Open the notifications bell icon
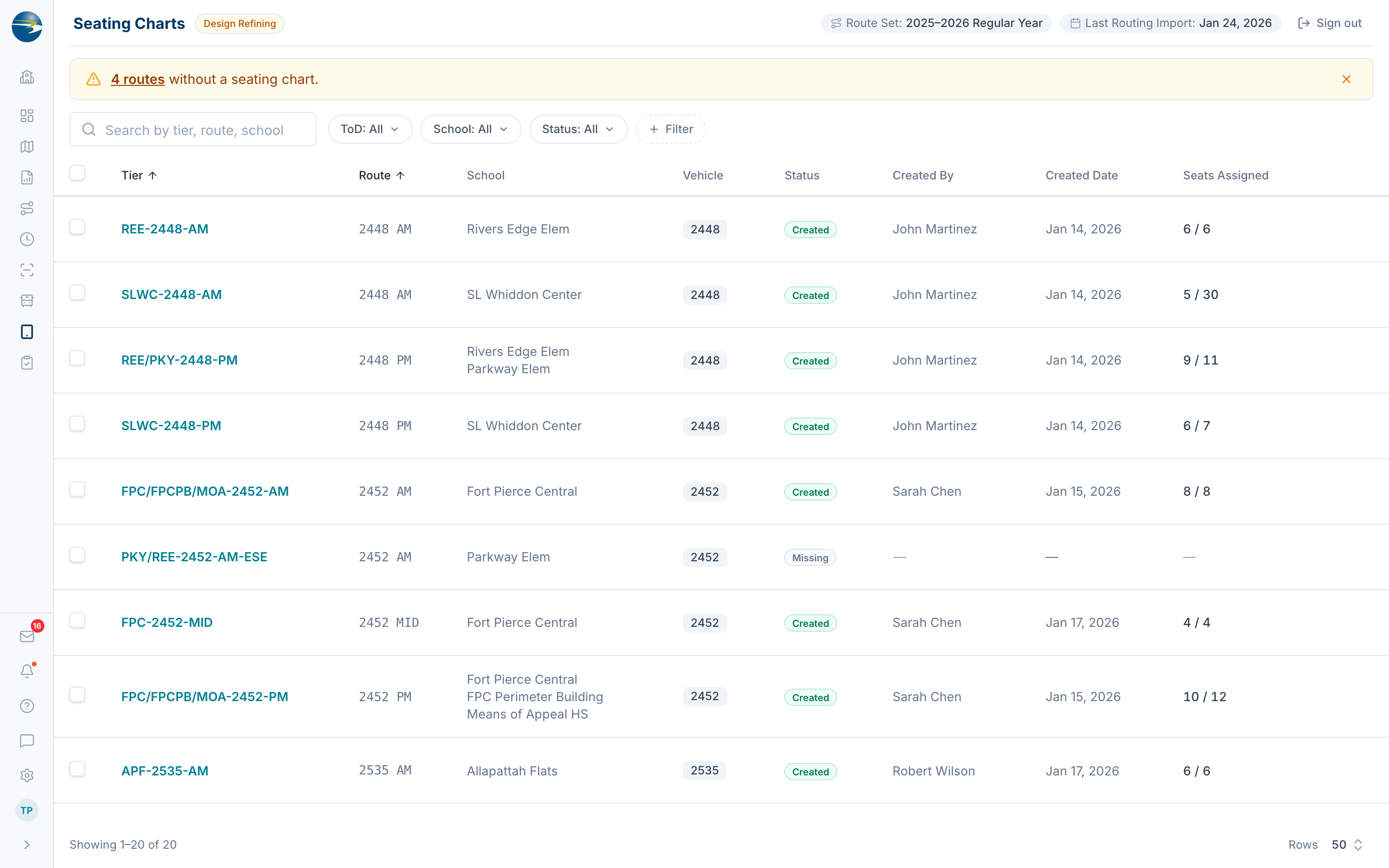The image size is (1389, 868). 27,670
